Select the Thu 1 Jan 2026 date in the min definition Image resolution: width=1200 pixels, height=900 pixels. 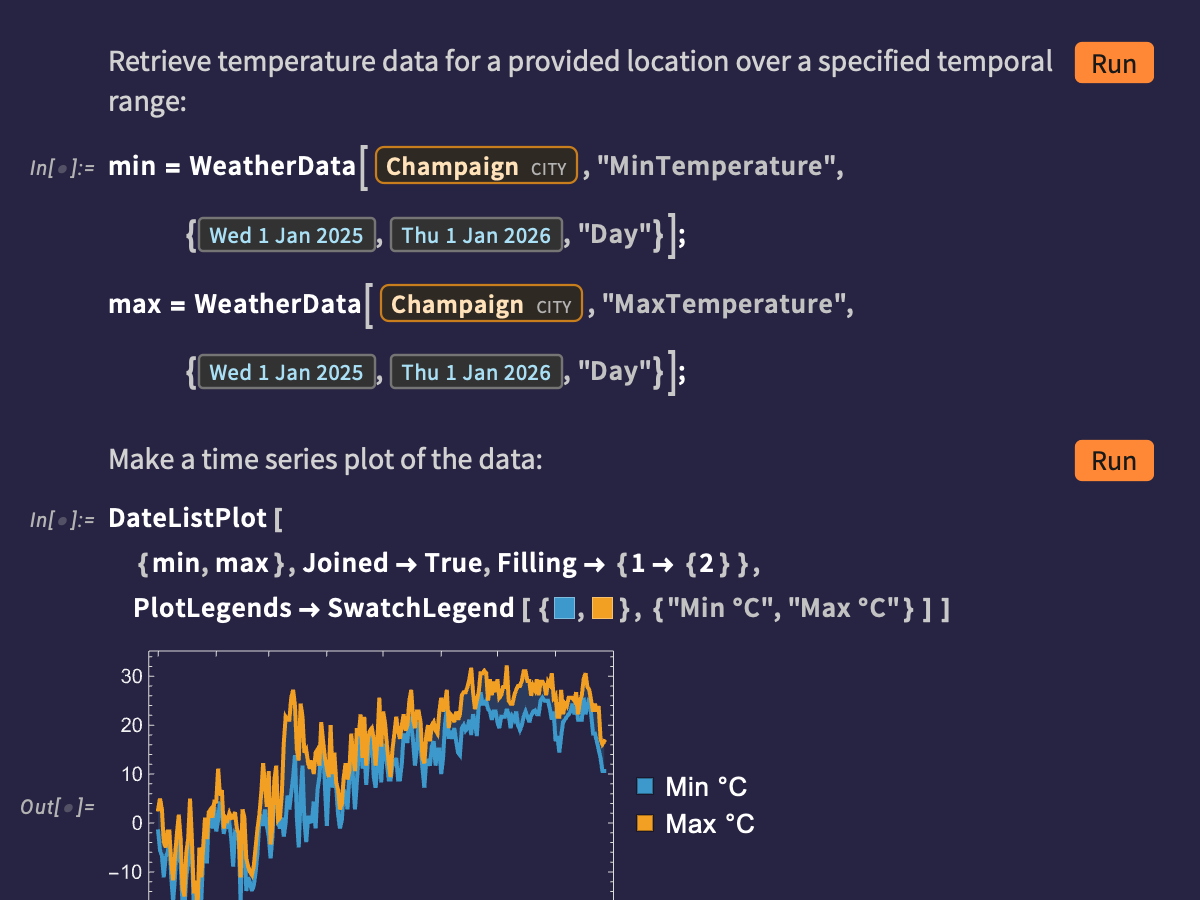coord(476,236)
